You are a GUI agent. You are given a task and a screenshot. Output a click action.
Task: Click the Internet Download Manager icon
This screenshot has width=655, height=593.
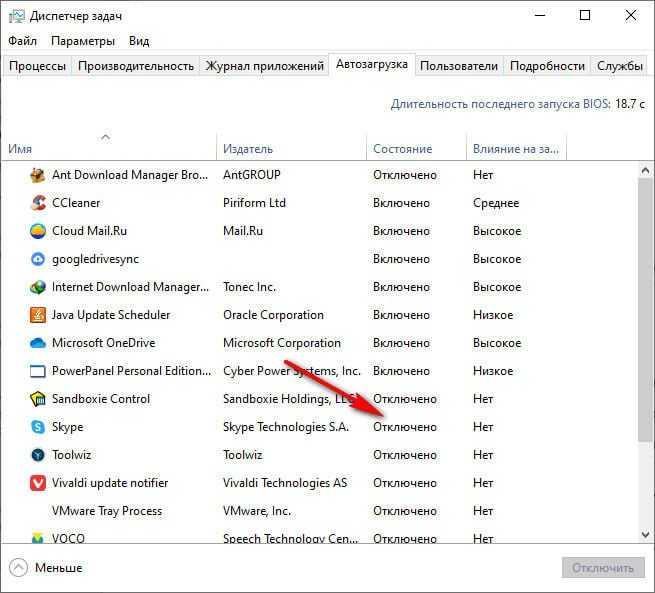38,287
